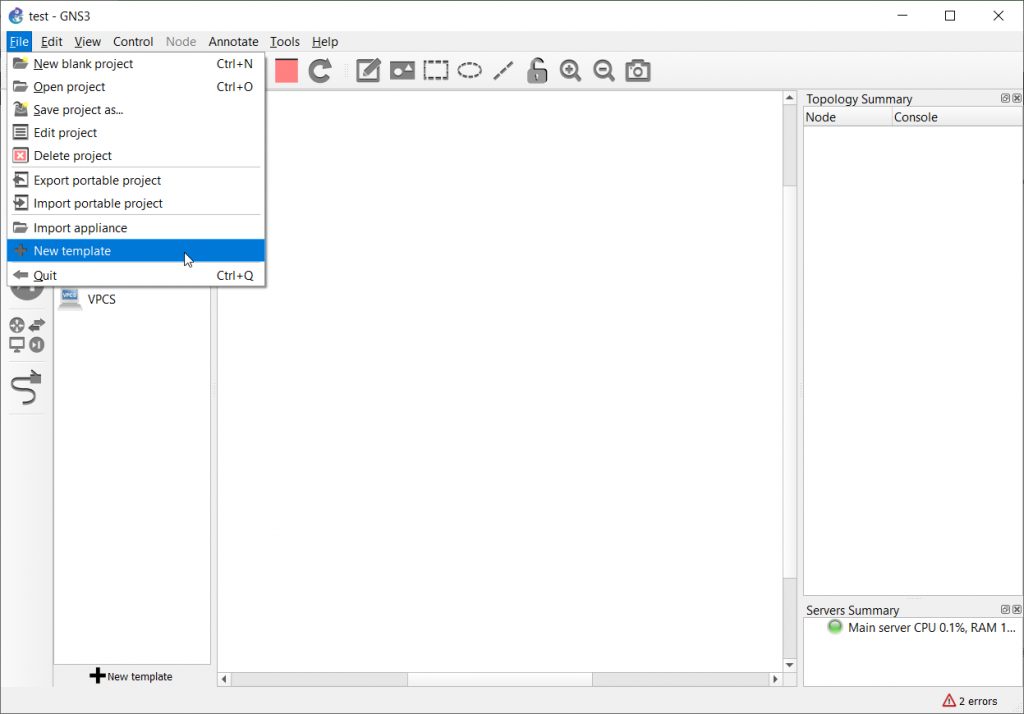Click the insert picture icon

(x=402, y=71)
